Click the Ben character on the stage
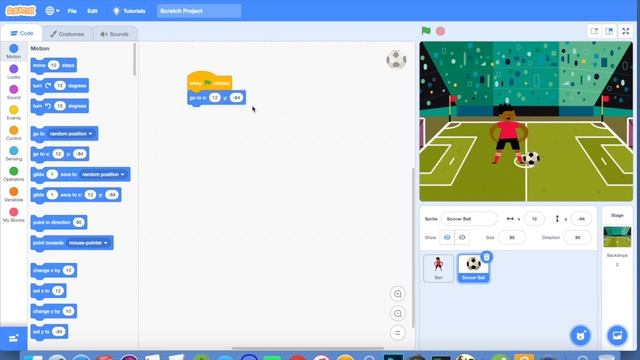640x360 pixels. (x=507, y=133)
